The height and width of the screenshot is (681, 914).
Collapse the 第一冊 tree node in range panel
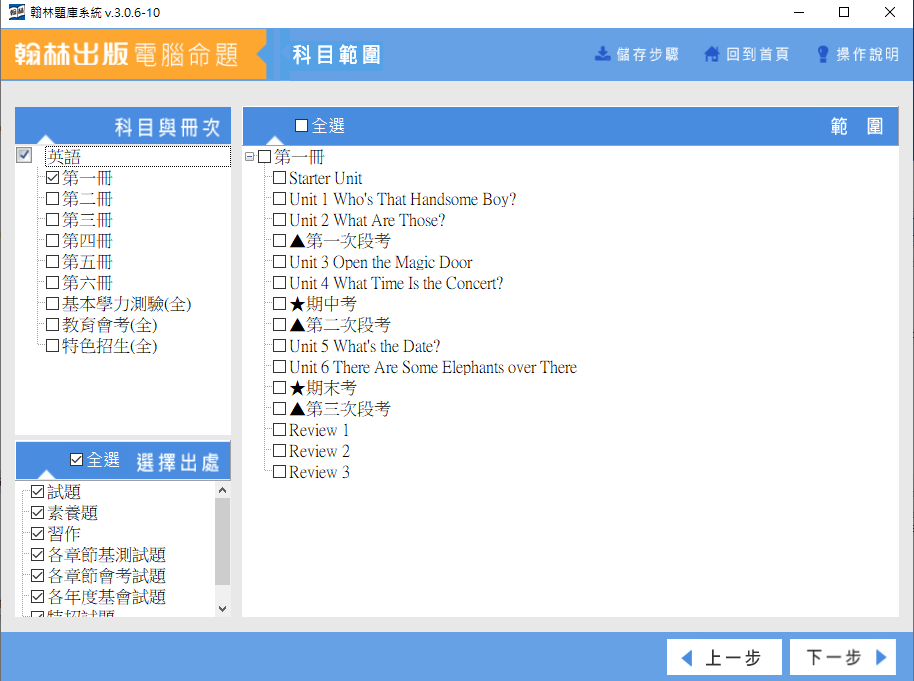point(249,156)
